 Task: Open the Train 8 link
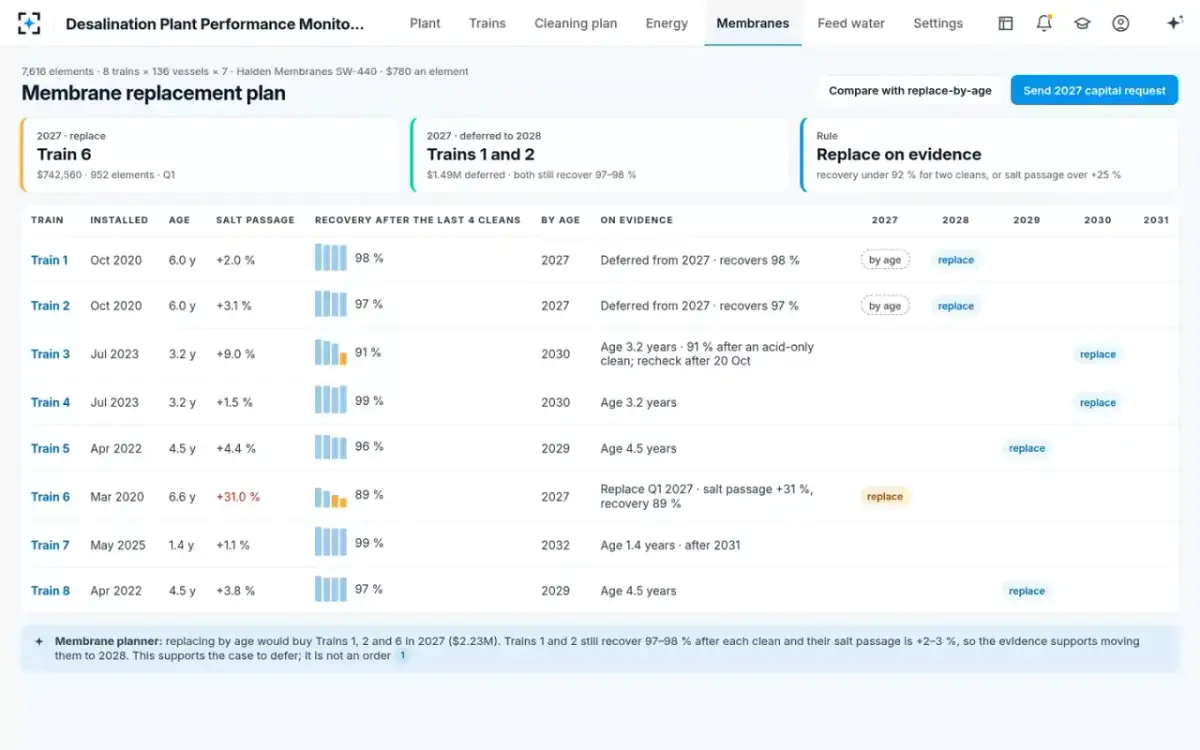point(50,591)
